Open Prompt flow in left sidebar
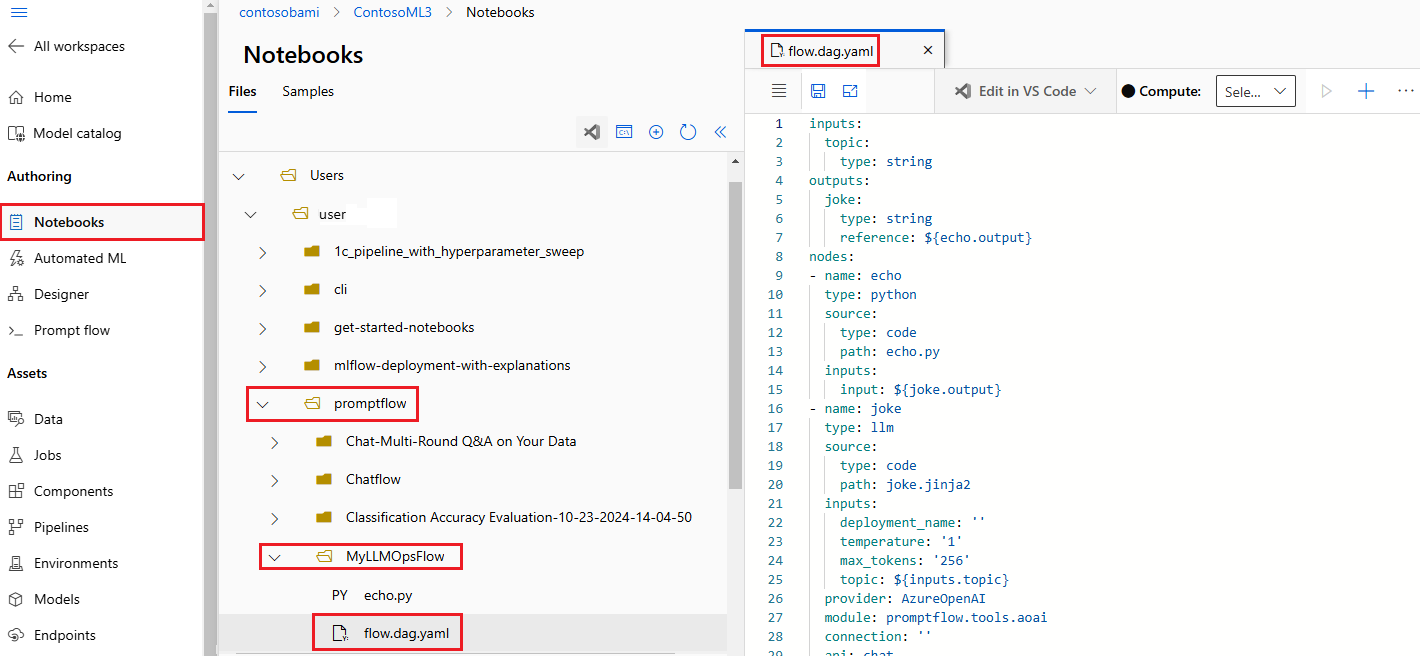 click(72, 330)
